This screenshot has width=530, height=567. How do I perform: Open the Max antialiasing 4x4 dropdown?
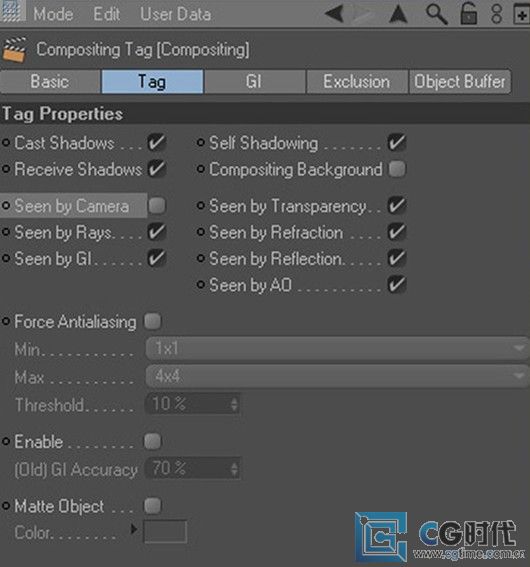coord(337,376)
